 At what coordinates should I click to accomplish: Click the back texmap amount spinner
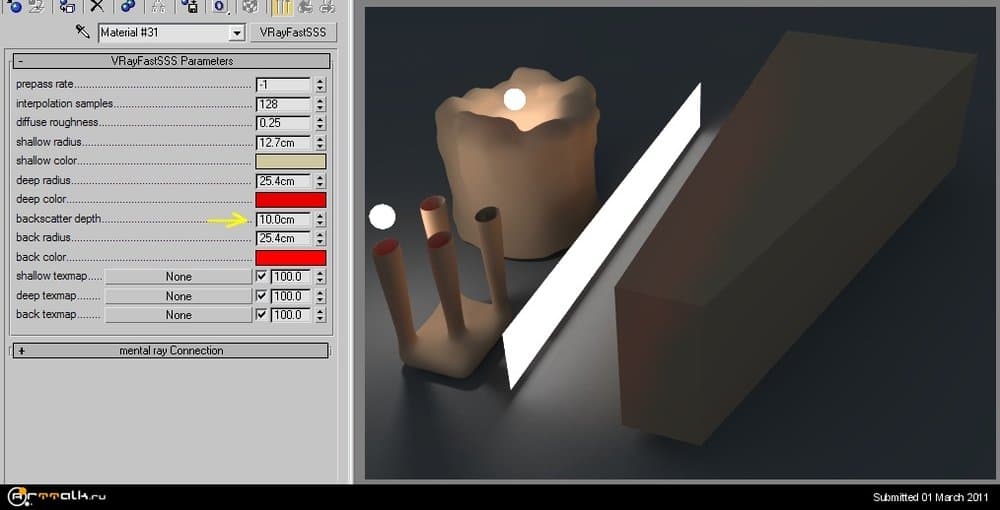[320, 315]
